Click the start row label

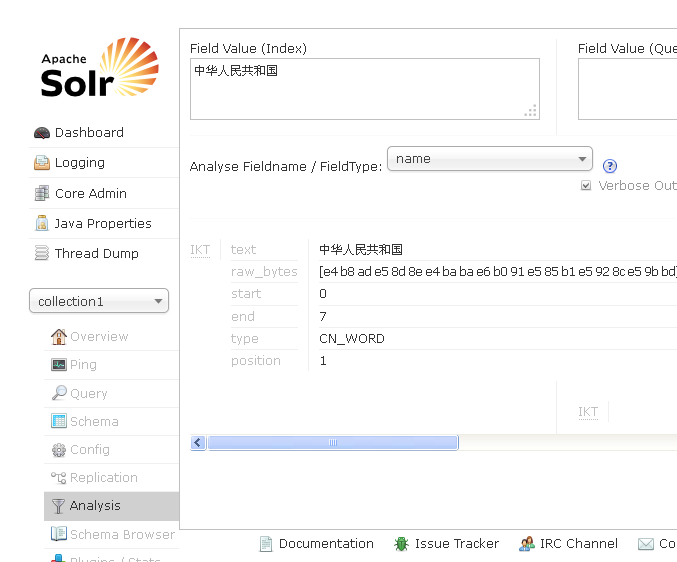click(x=246, y=294)
